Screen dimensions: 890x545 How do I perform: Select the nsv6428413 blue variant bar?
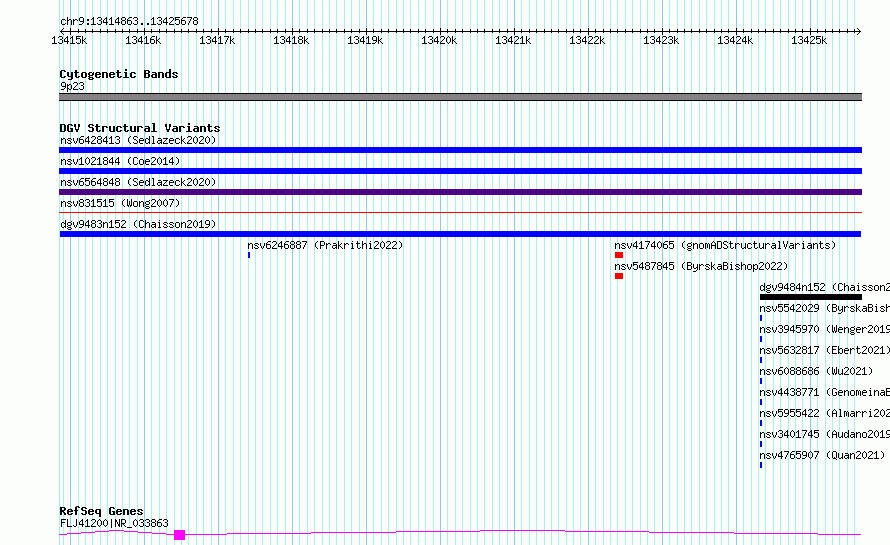click(460, 150)
